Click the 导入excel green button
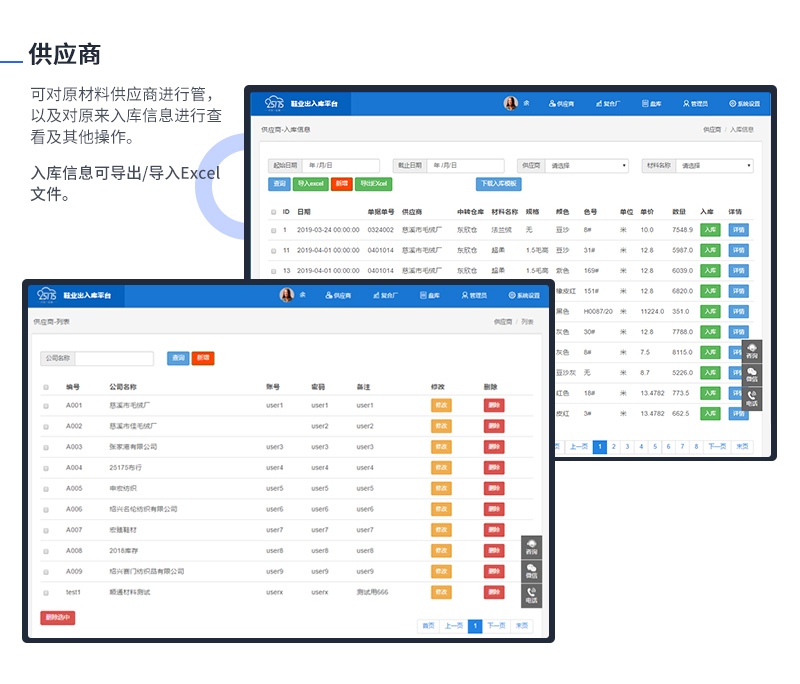Screen dimensions: 800x684 click(x=310, y=184)
